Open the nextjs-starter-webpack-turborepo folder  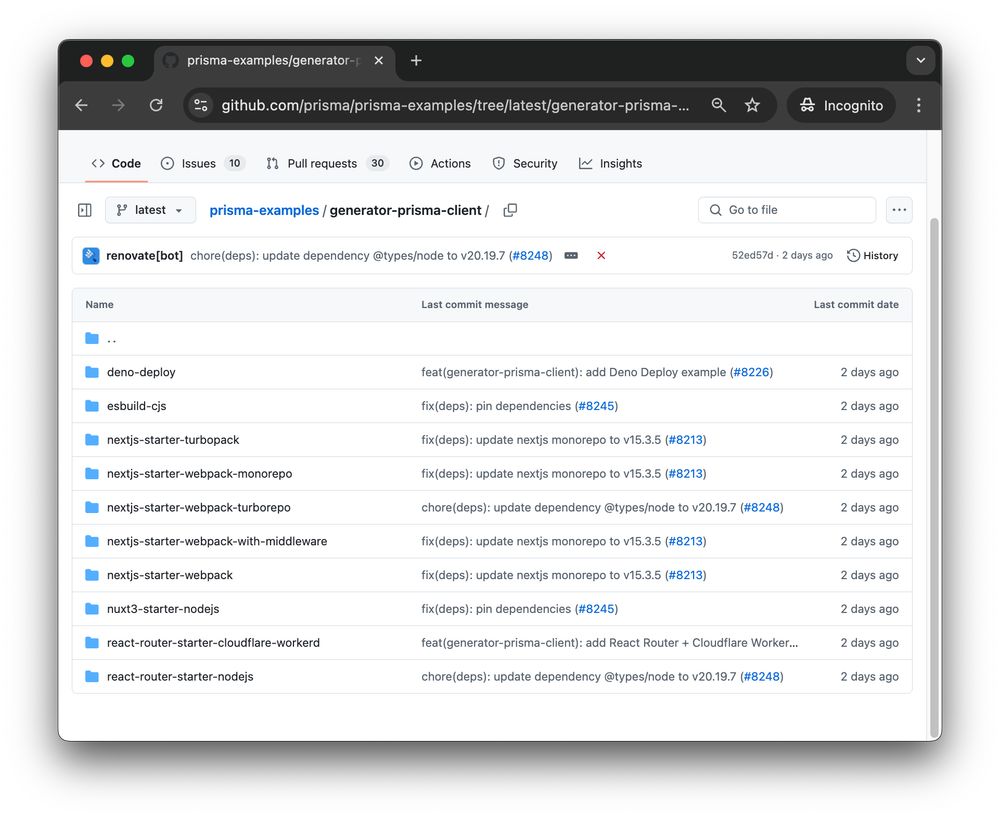pos(198,508)
